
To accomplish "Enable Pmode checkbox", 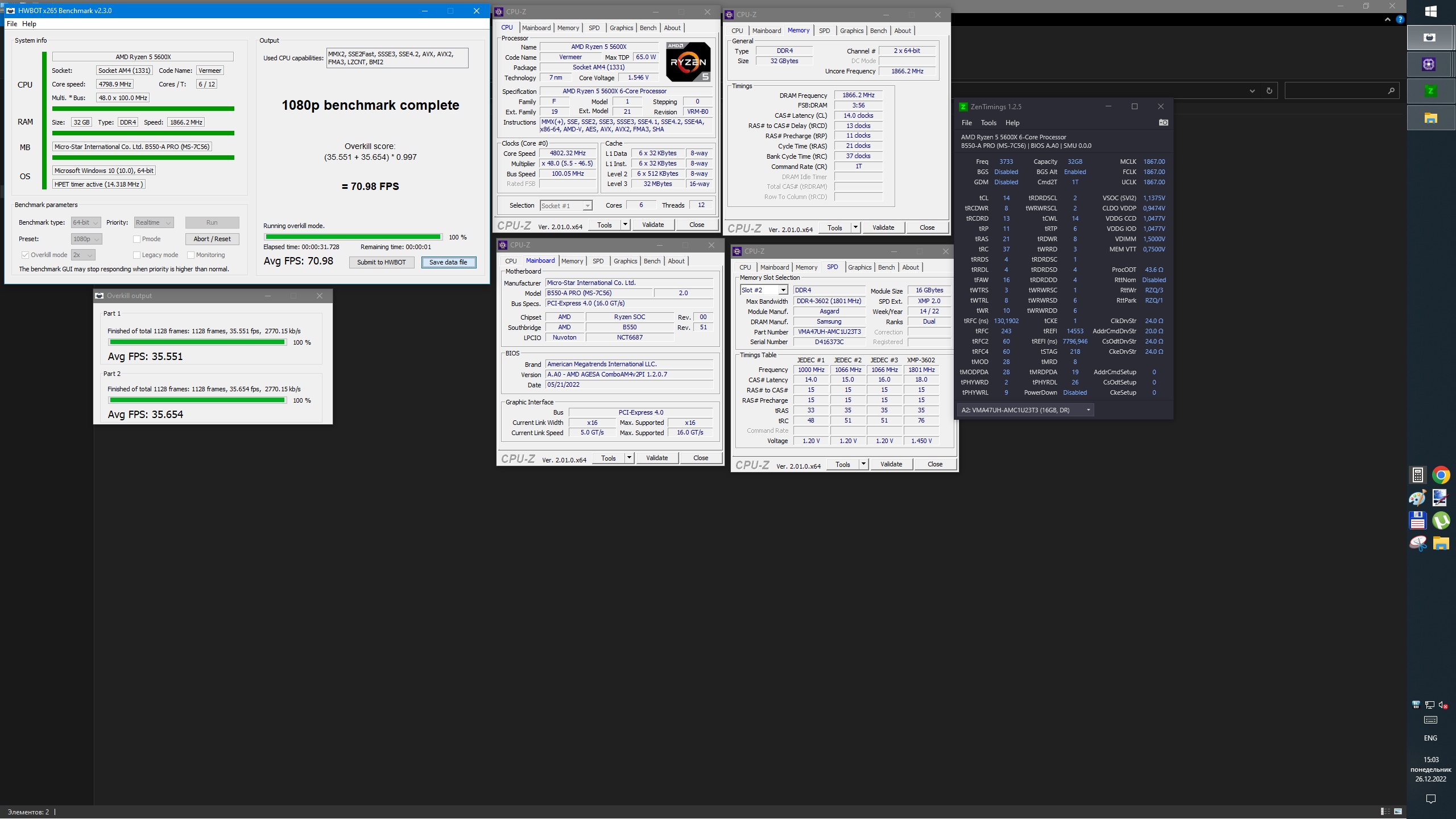I will (x=136, y=239).
